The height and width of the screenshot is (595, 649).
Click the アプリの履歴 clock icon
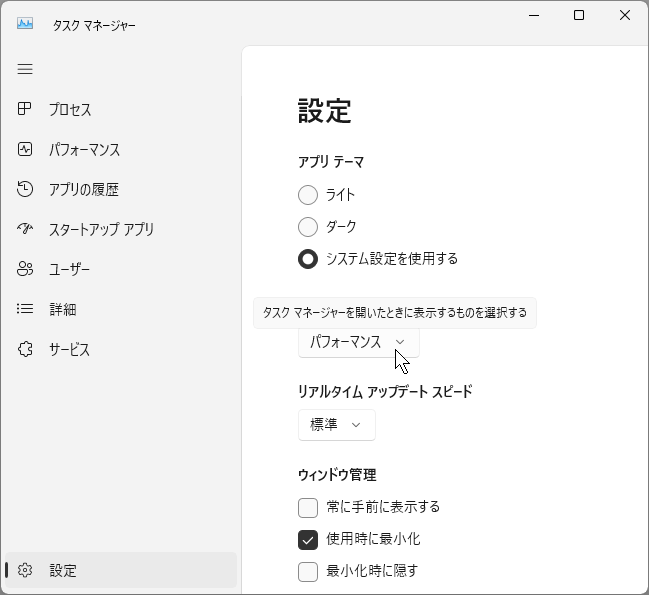pos(25,189)
